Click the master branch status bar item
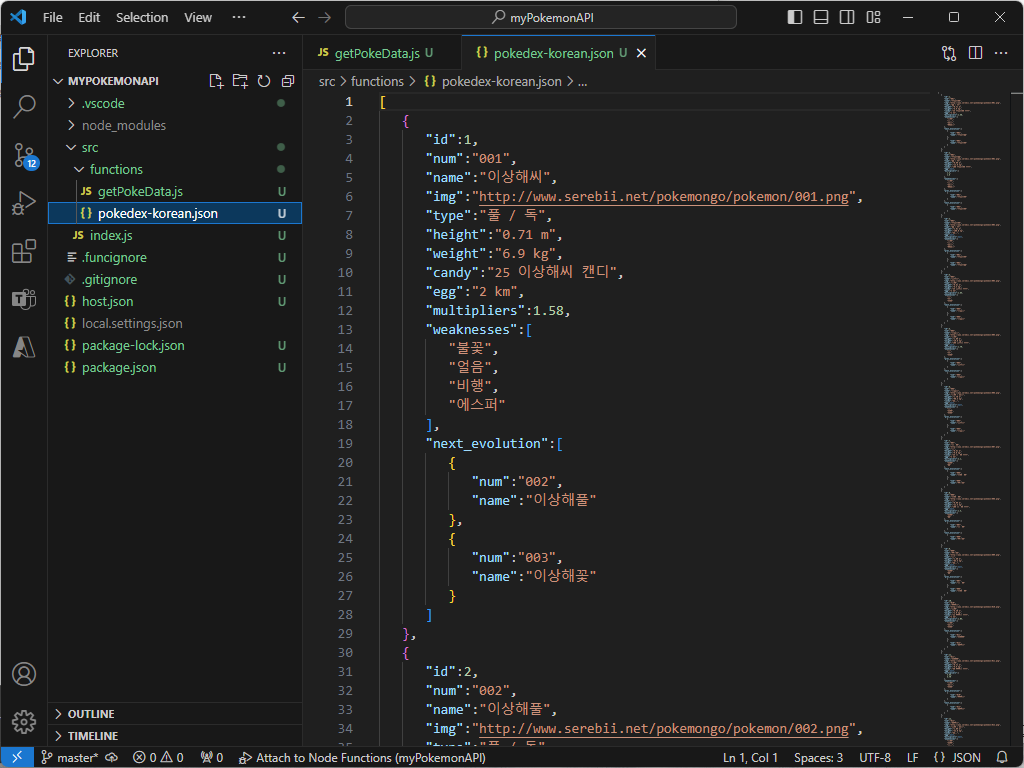Screen dimensions: 1024x768 point(70,758)
